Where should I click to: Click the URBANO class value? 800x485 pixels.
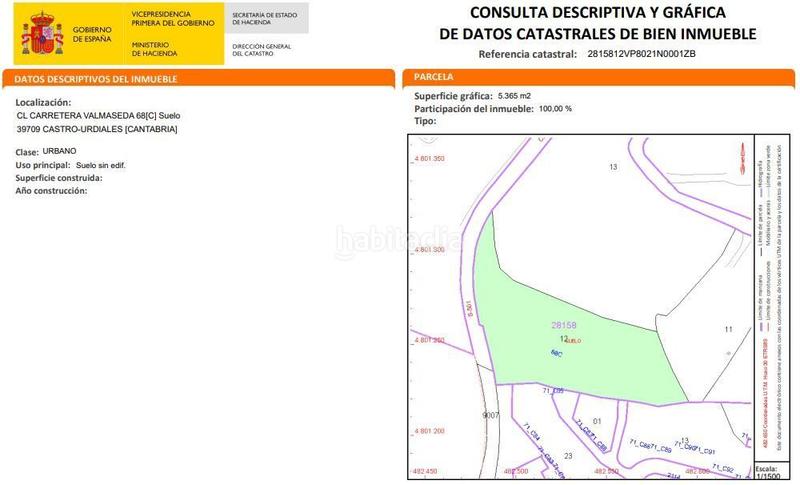[88, 151]
